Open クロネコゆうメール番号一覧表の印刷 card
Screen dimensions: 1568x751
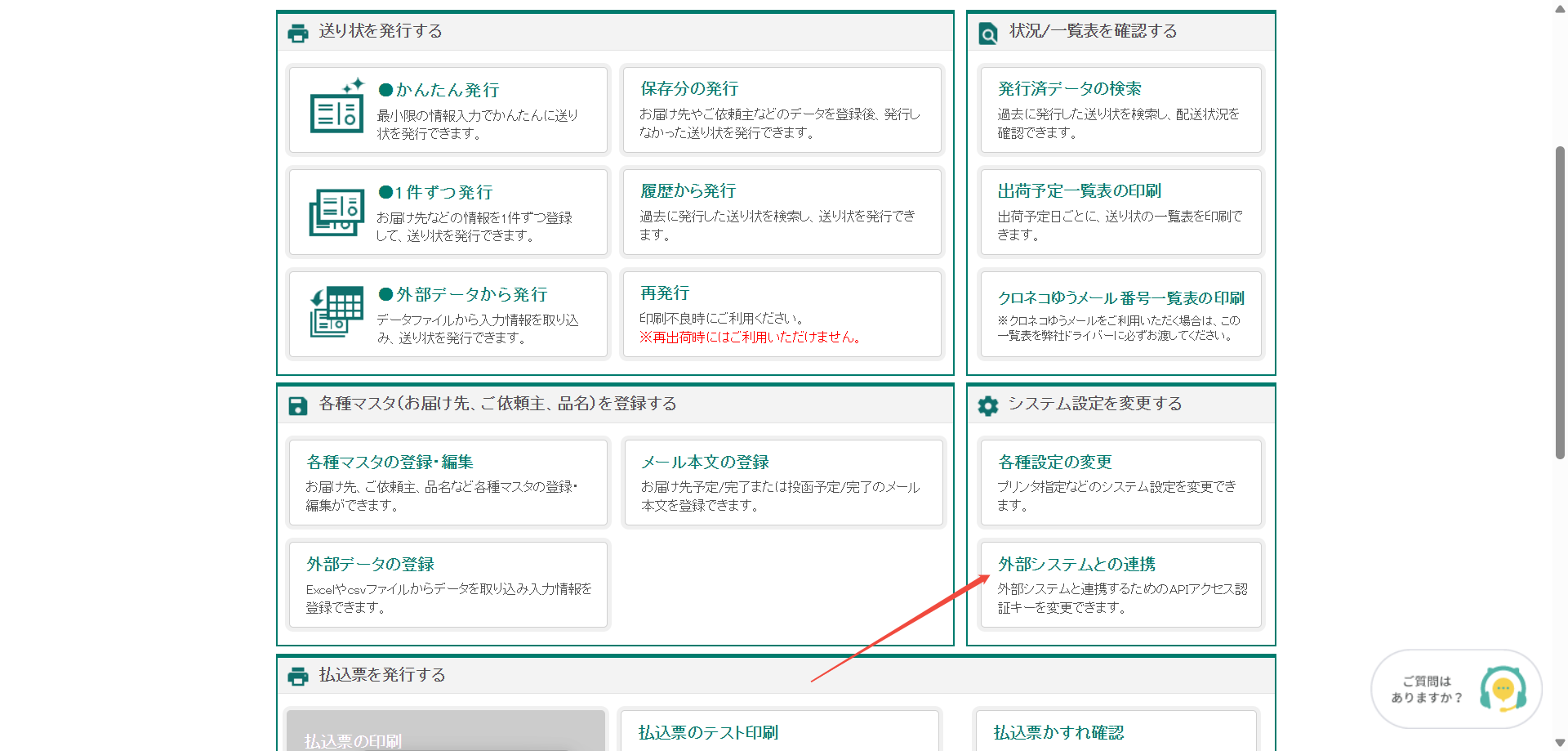pyautogui.click(x=1120, y=315)
